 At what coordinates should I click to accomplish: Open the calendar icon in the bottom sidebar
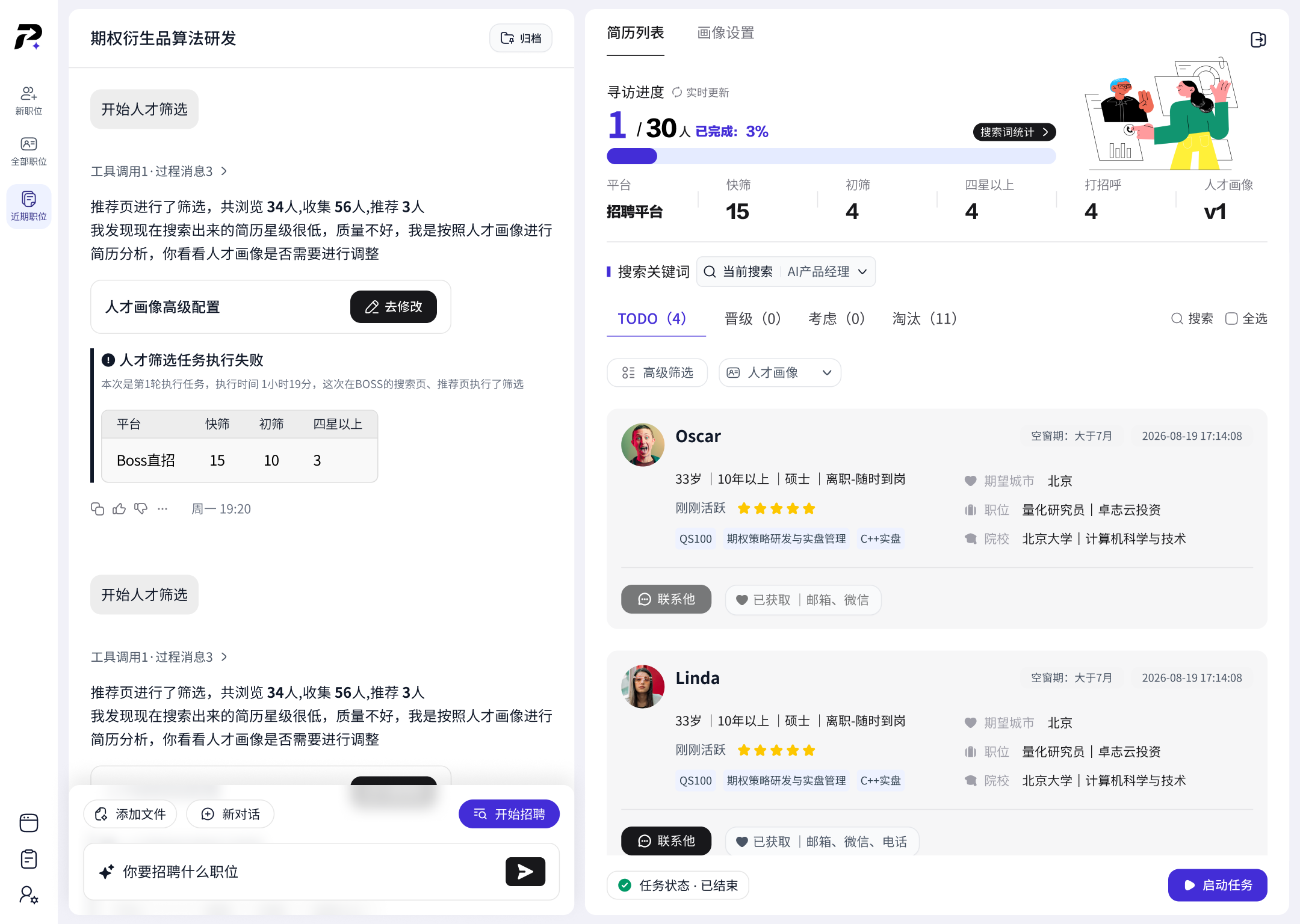pyautogui.click(x=28, y=822)
